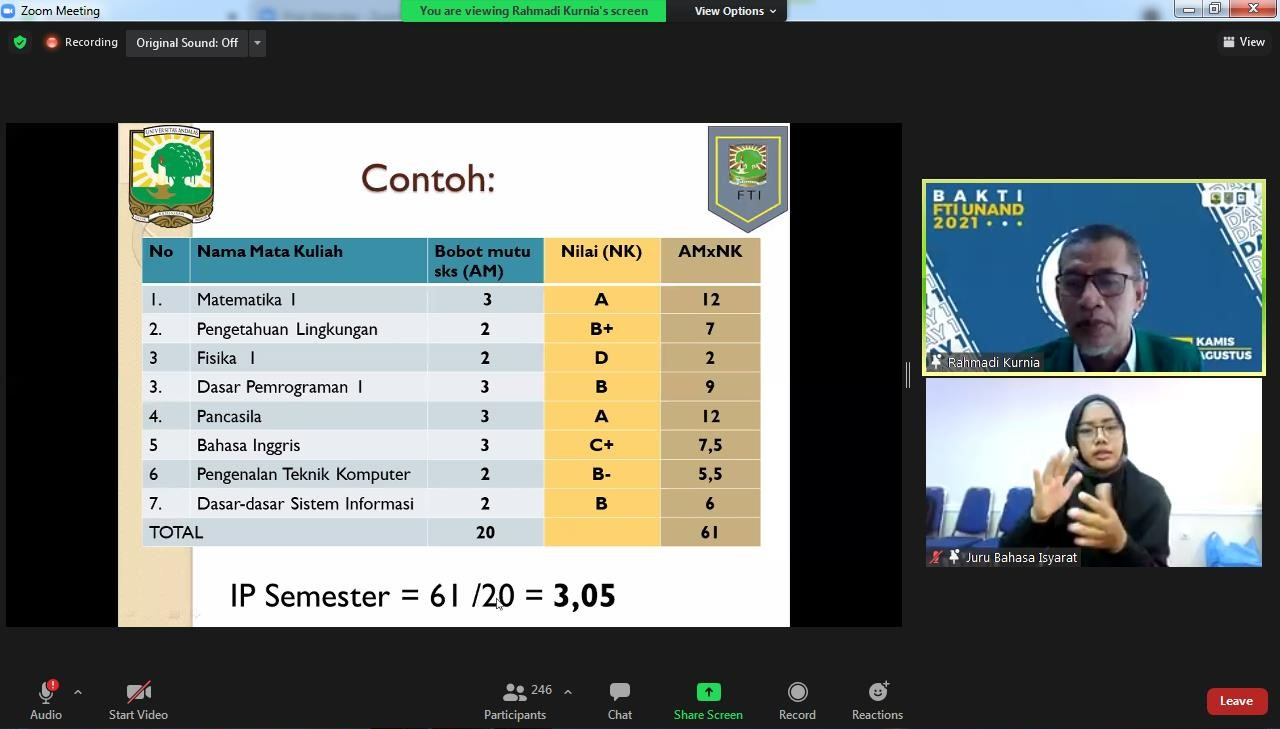Unmute using the Audio microphone icon
The image size is (1280, 729).
tap(45, 692)
